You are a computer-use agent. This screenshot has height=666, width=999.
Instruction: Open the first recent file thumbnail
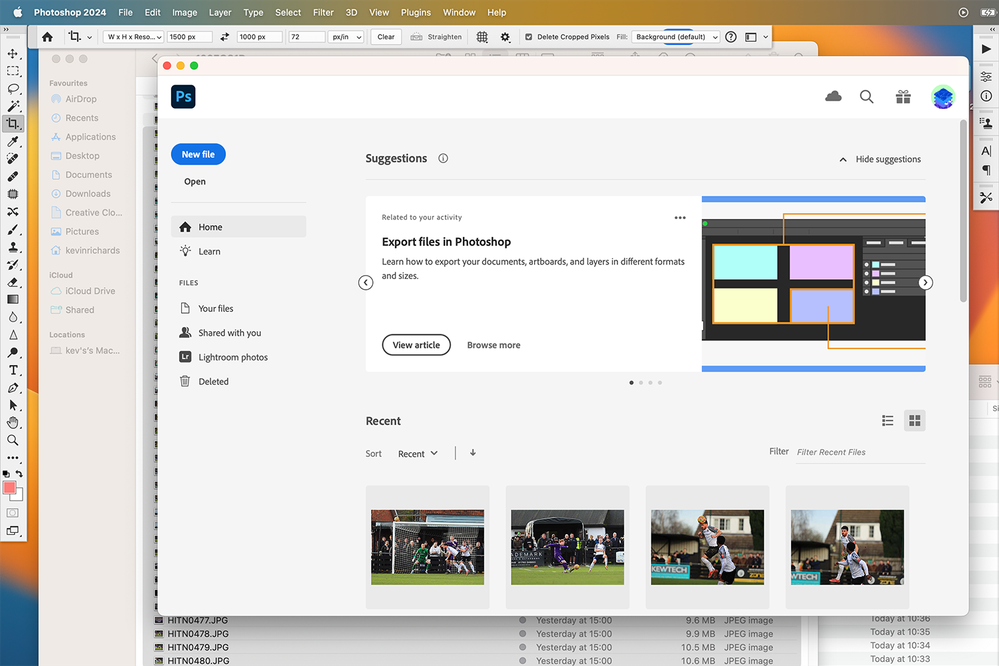coord(427,546)
